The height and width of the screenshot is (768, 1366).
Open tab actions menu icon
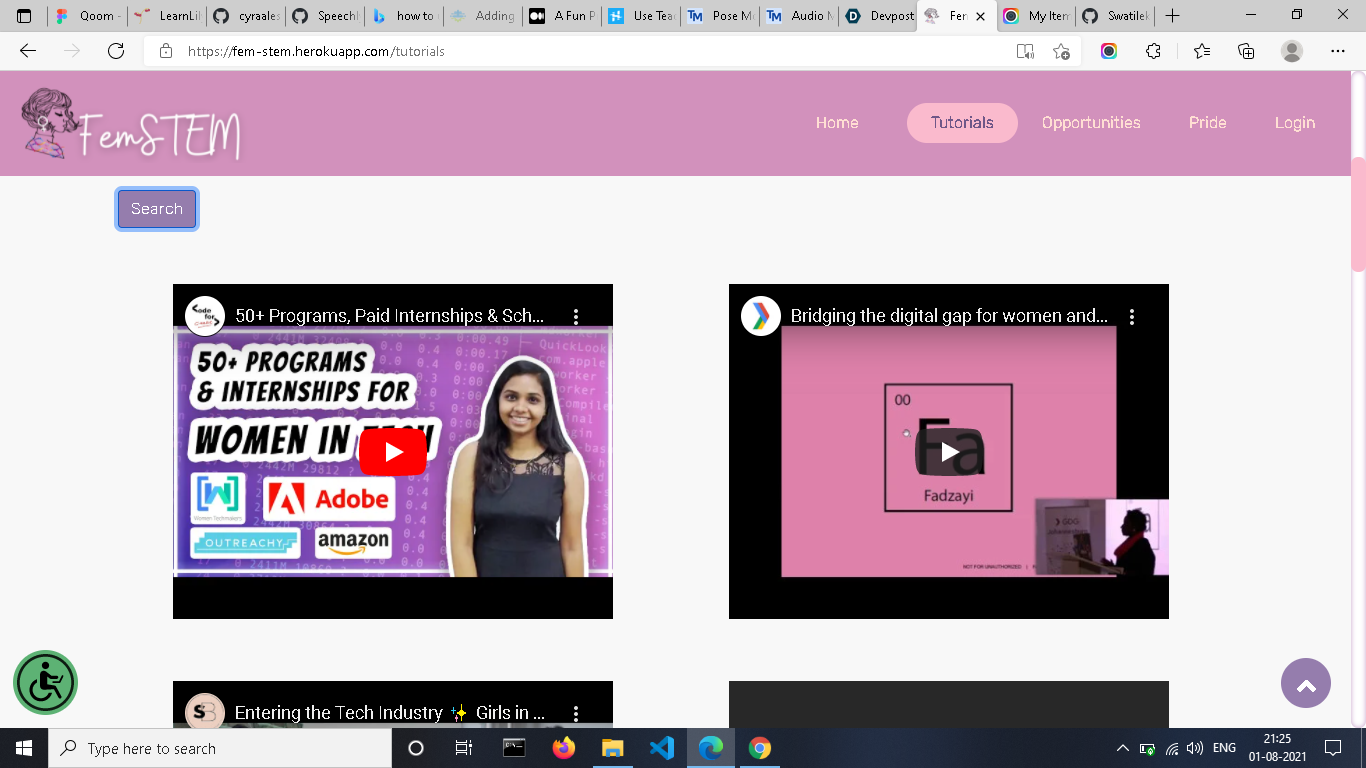point(24,16)
